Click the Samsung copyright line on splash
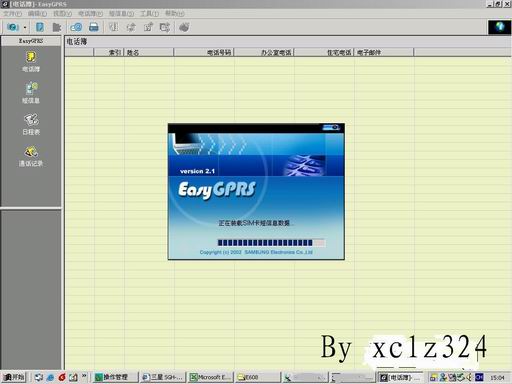The image size is (512, 384). point(256,252)
